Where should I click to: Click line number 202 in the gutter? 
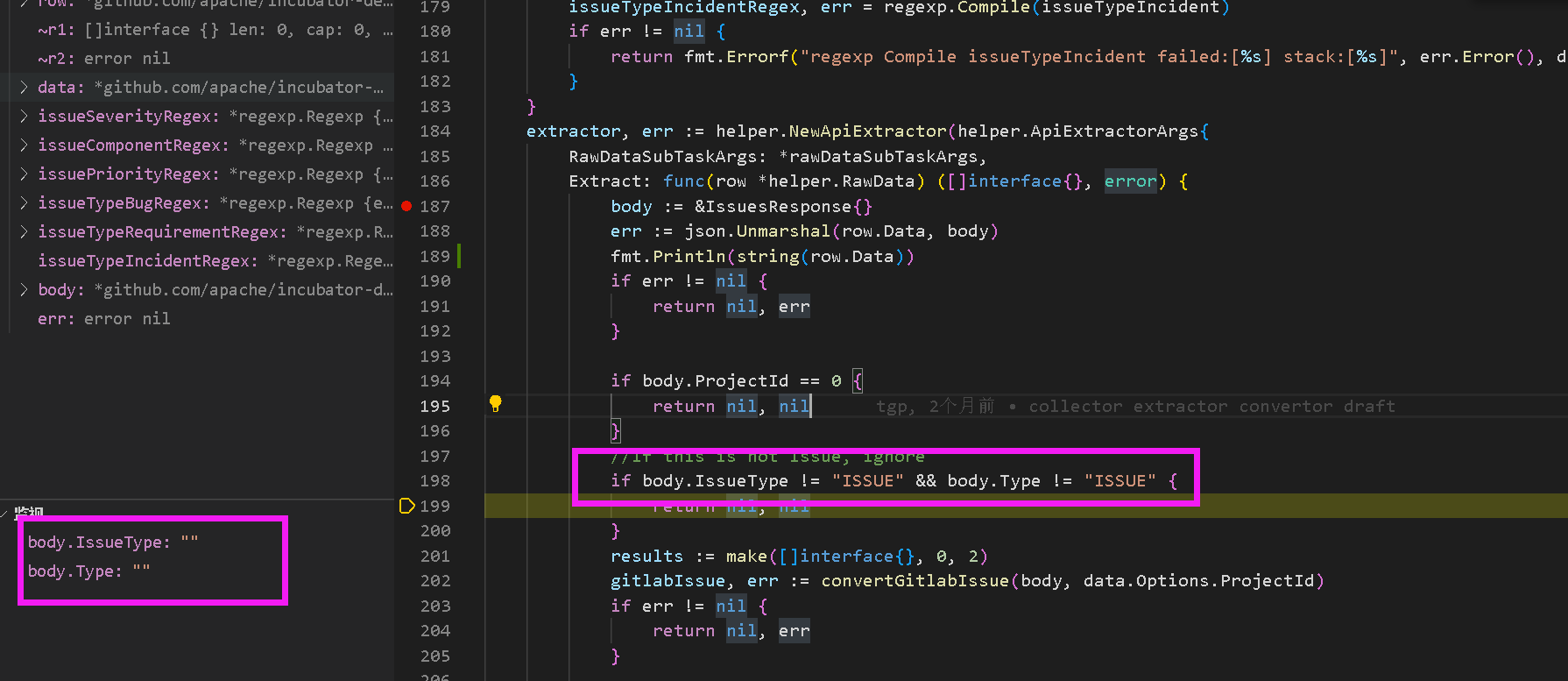pyautogui.click(x=434, y=580)
